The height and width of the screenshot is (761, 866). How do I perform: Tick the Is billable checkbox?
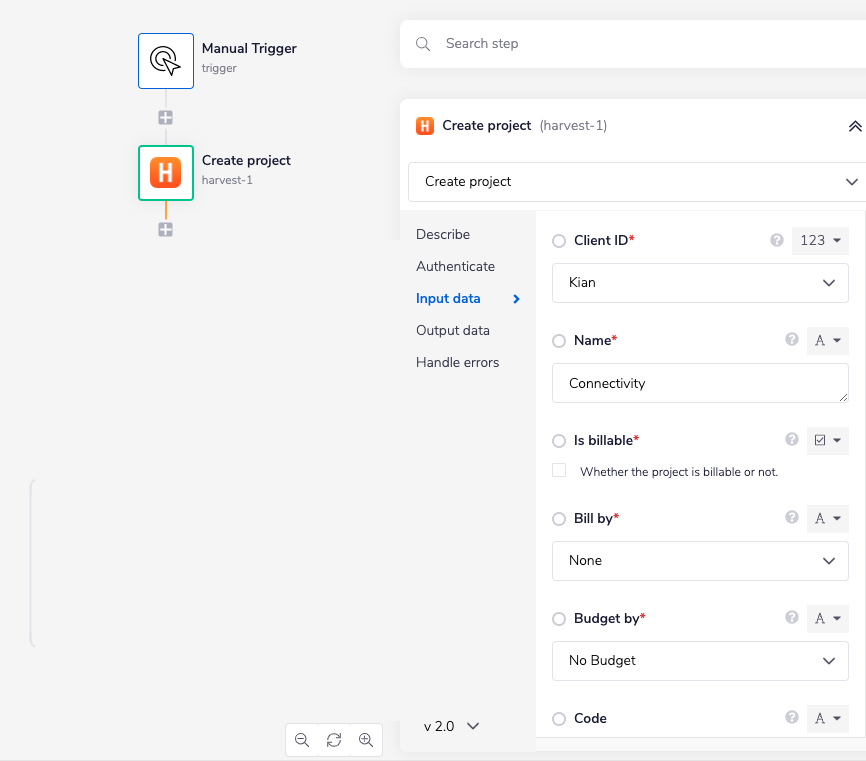coord(559,471)
